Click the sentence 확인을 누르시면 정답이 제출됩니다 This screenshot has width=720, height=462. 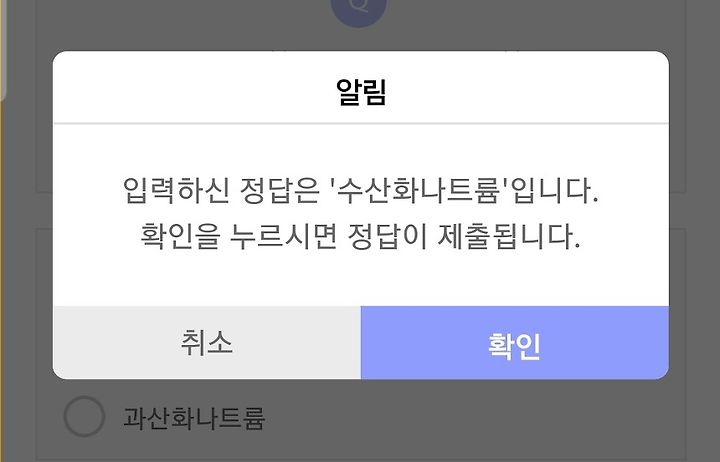(360, 236)
